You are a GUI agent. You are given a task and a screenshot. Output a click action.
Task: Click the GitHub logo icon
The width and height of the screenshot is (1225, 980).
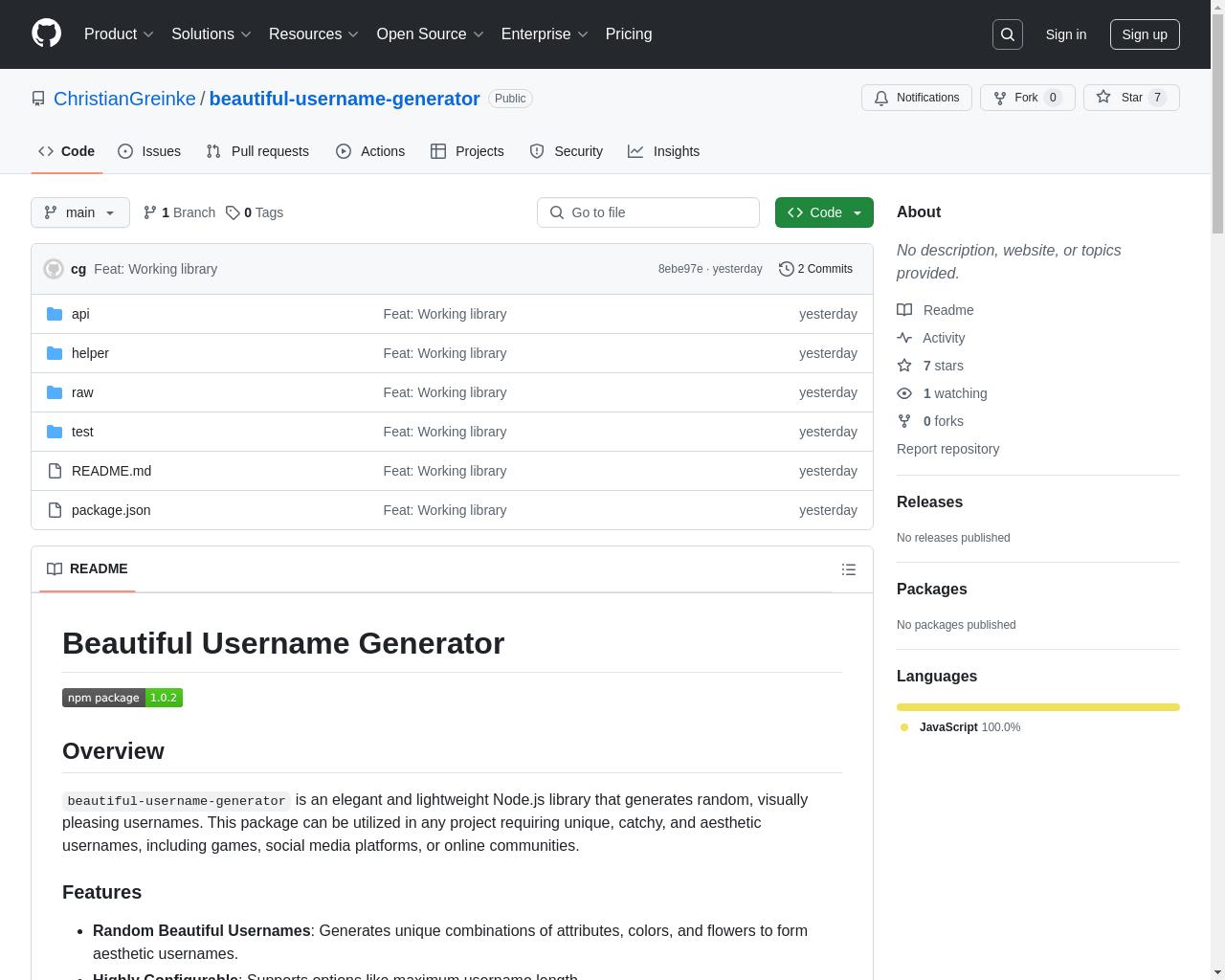coord(46,33)
